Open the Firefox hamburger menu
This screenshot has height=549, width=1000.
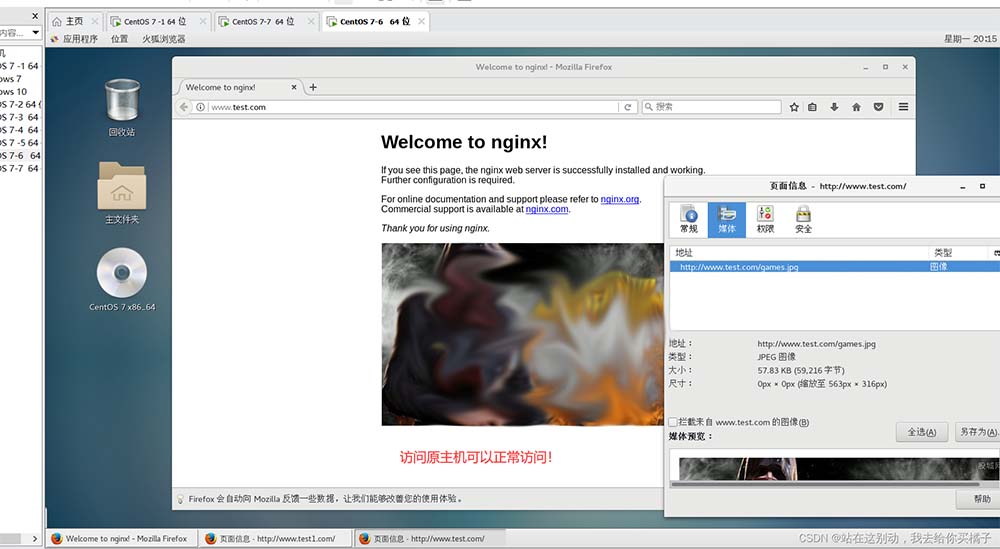pos(903,107)
